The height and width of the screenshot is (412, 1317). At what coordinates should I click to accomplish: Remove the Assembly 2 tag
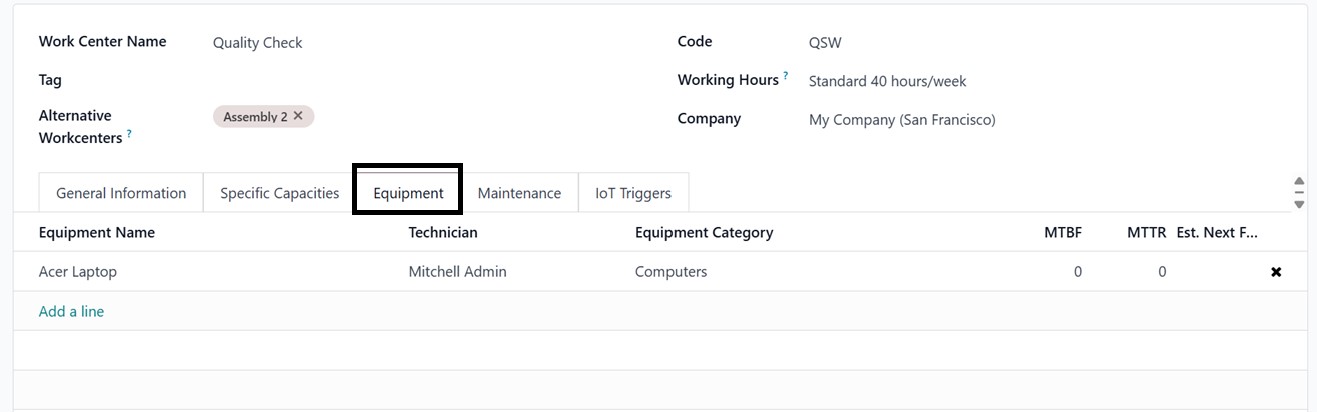[298, 116]
